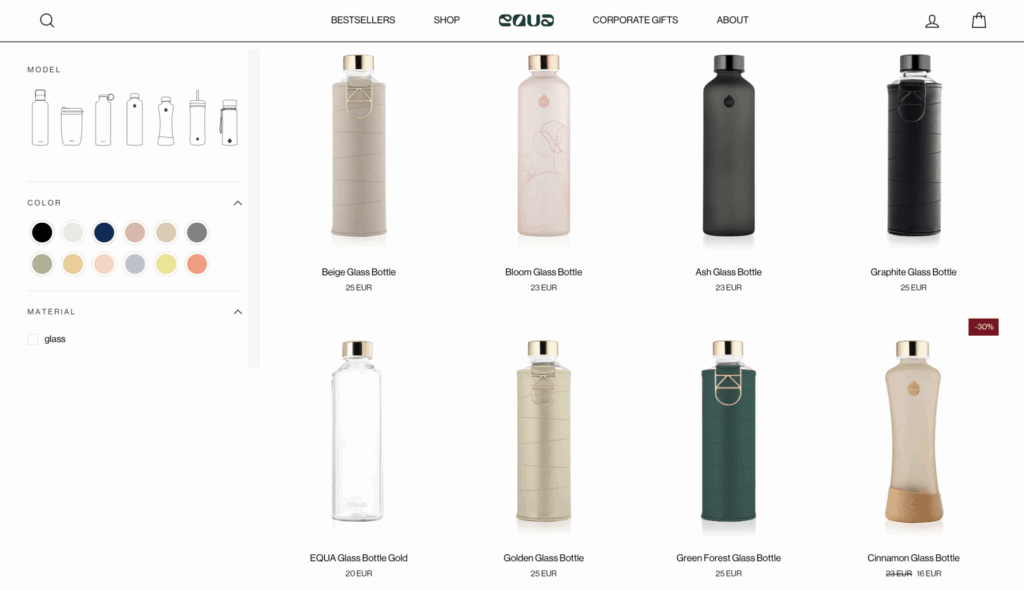1024x591 pixels.
Task: Select the straw tumbler model icon
Action: (197, 118)
